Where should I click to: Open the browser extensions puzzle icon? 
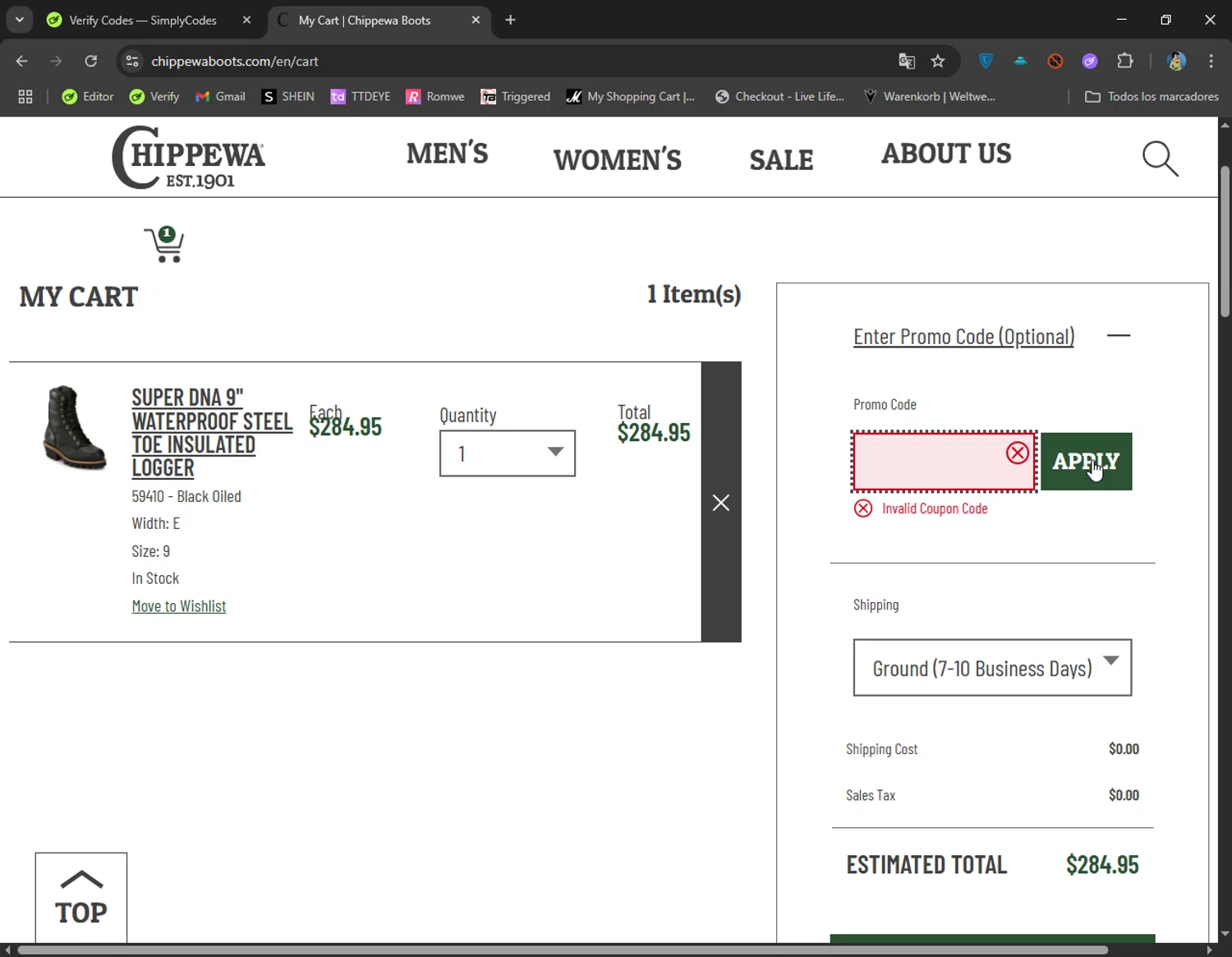[1125, 61]
